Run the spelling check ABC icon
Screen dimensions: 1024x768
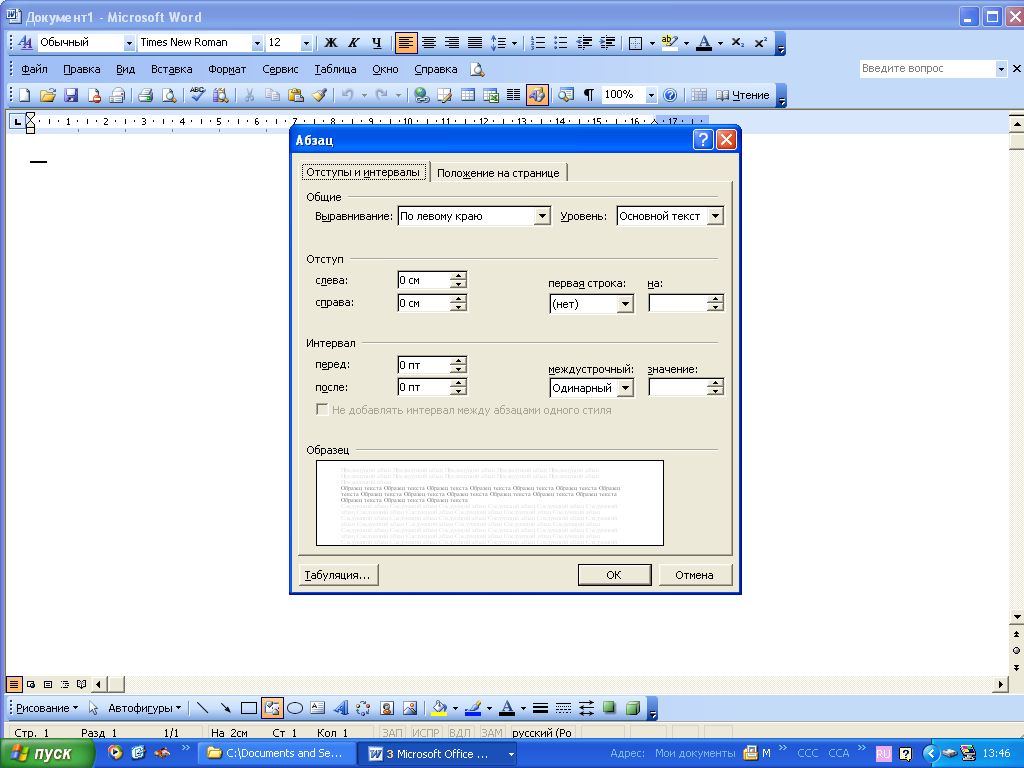(197, 95)
